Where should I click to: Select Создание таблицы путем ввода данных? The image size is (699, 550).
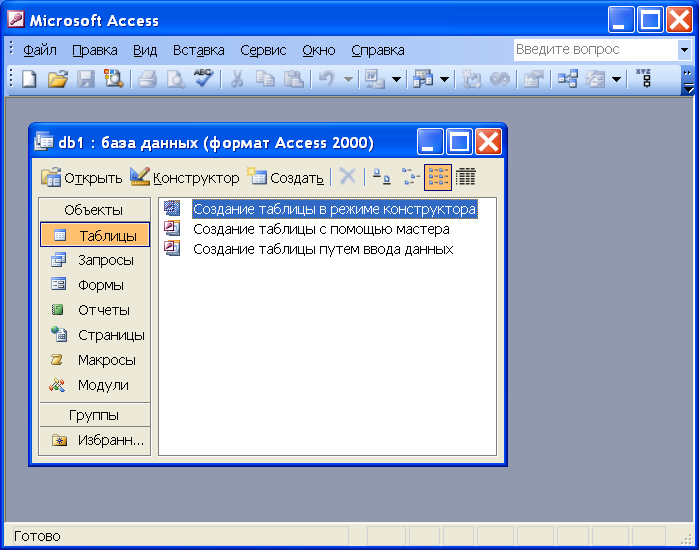(x=308, y=249)
